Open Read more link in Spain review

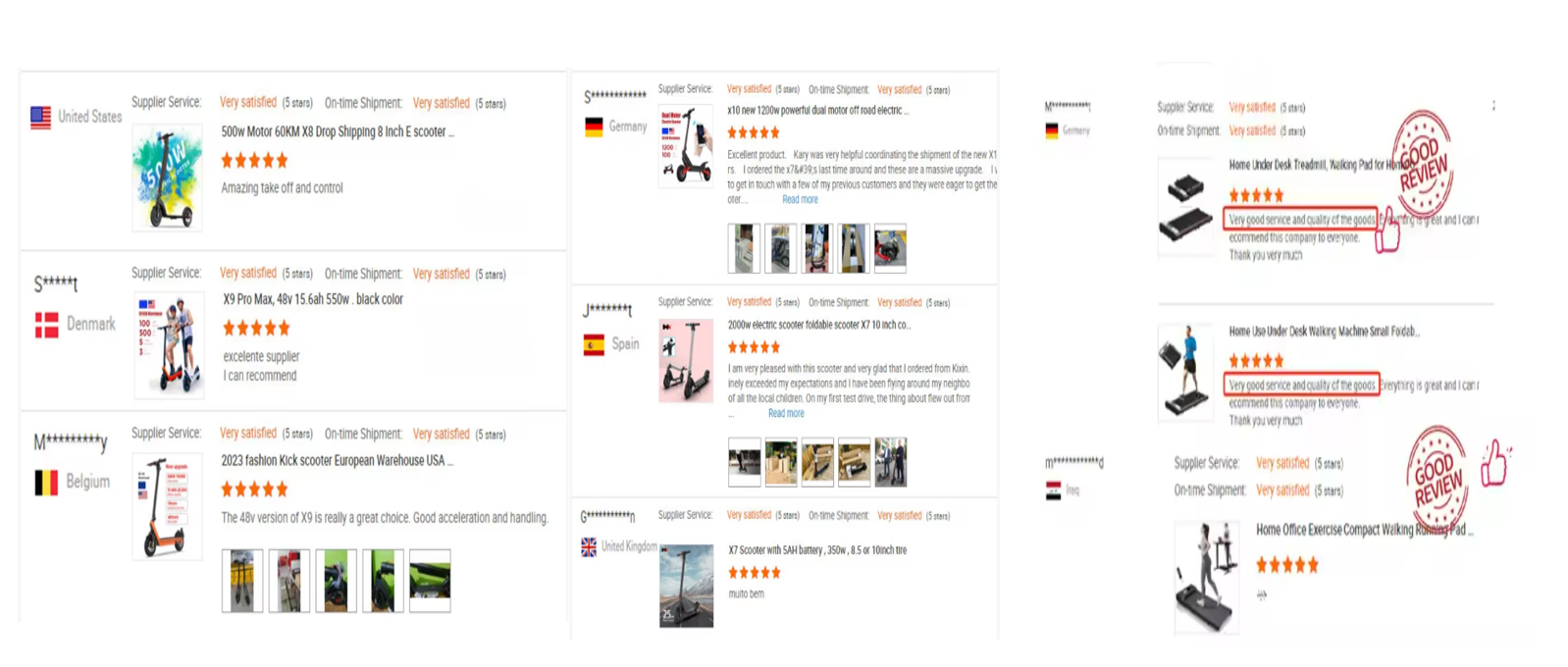[786, 413]
